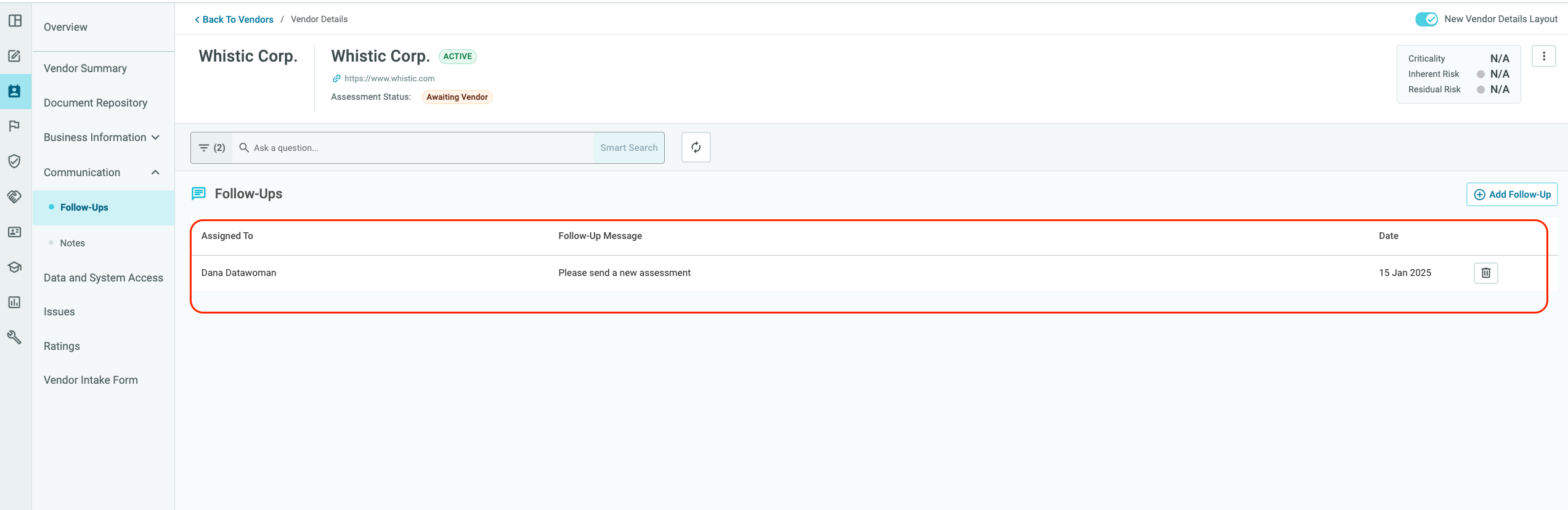Open the Ratings section
This screenshot has width=1568, height=510.
coord(62,346)
